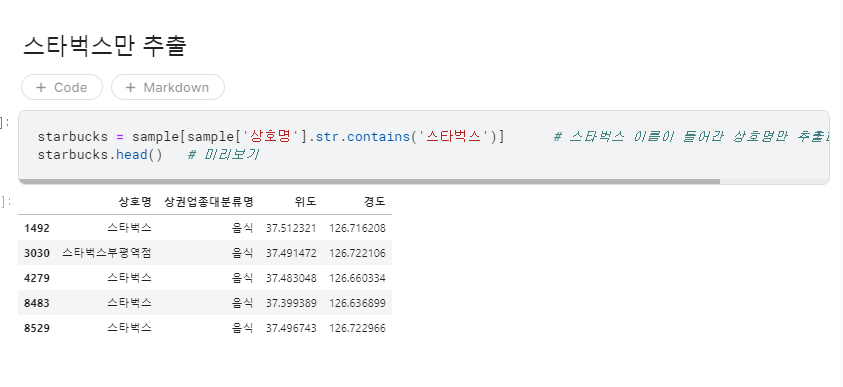843x387 pixels.
Task: Click latitude value 37.512321
Action: click(x=291, y=228)
